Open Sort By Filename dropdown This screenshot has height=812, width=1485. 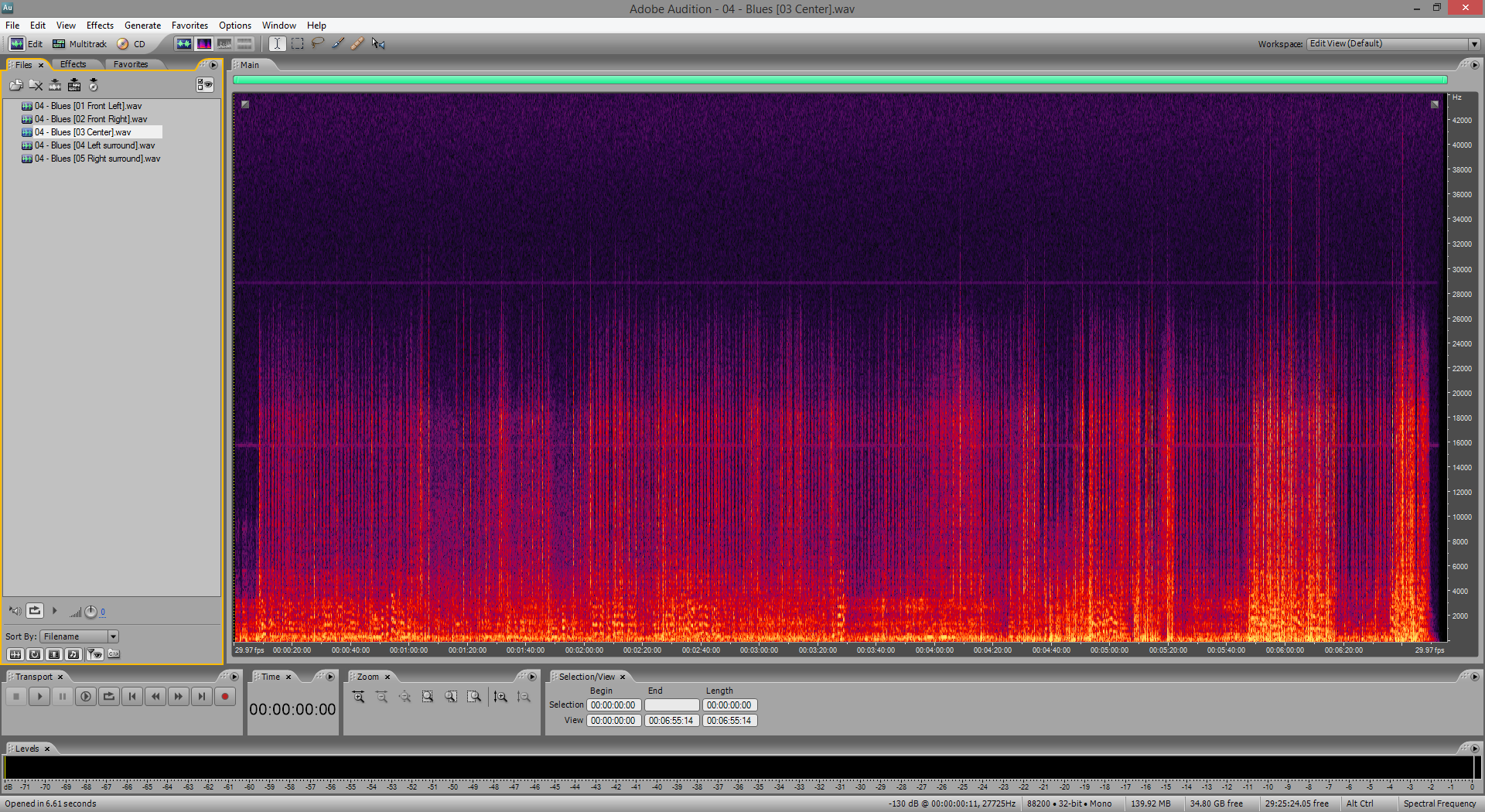coord(80,636)
